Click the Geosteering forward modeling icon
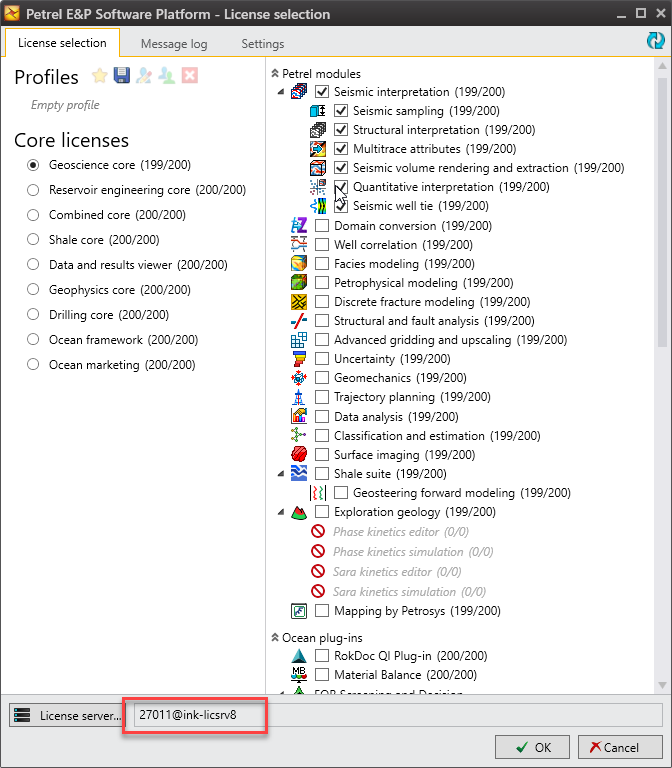The height and width of the screenshot is (768, 672). 318,493
